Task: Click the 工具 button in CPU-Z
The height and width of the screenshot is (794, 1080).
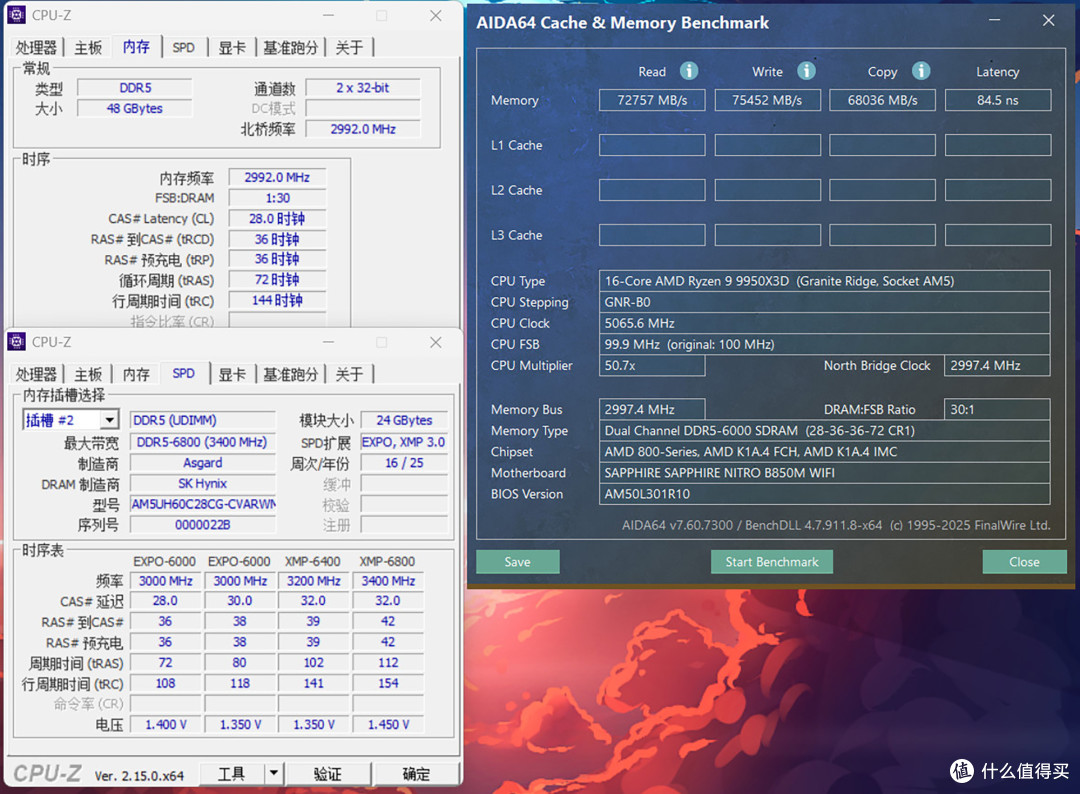Action: (231, 773)
